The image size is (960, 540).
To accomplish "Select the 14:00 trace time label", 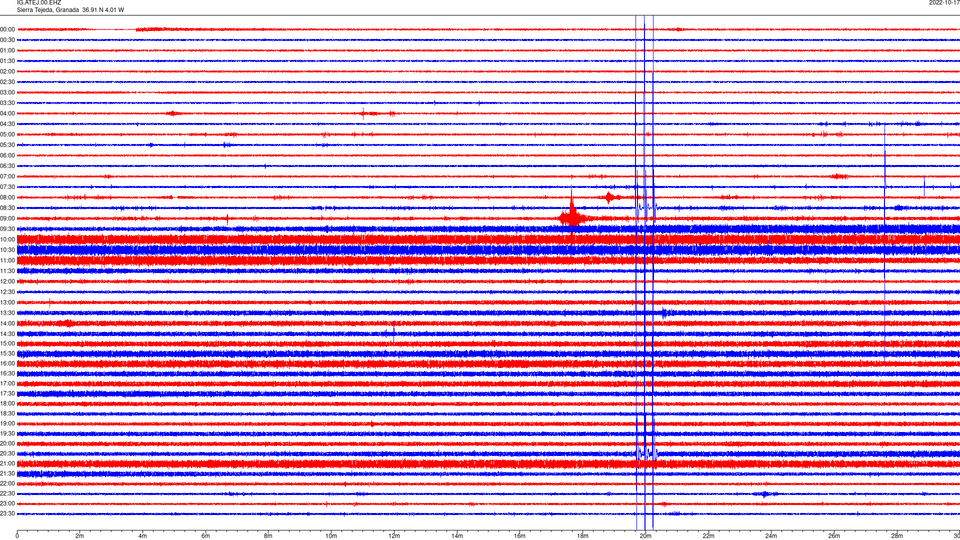I will point(7,323).
